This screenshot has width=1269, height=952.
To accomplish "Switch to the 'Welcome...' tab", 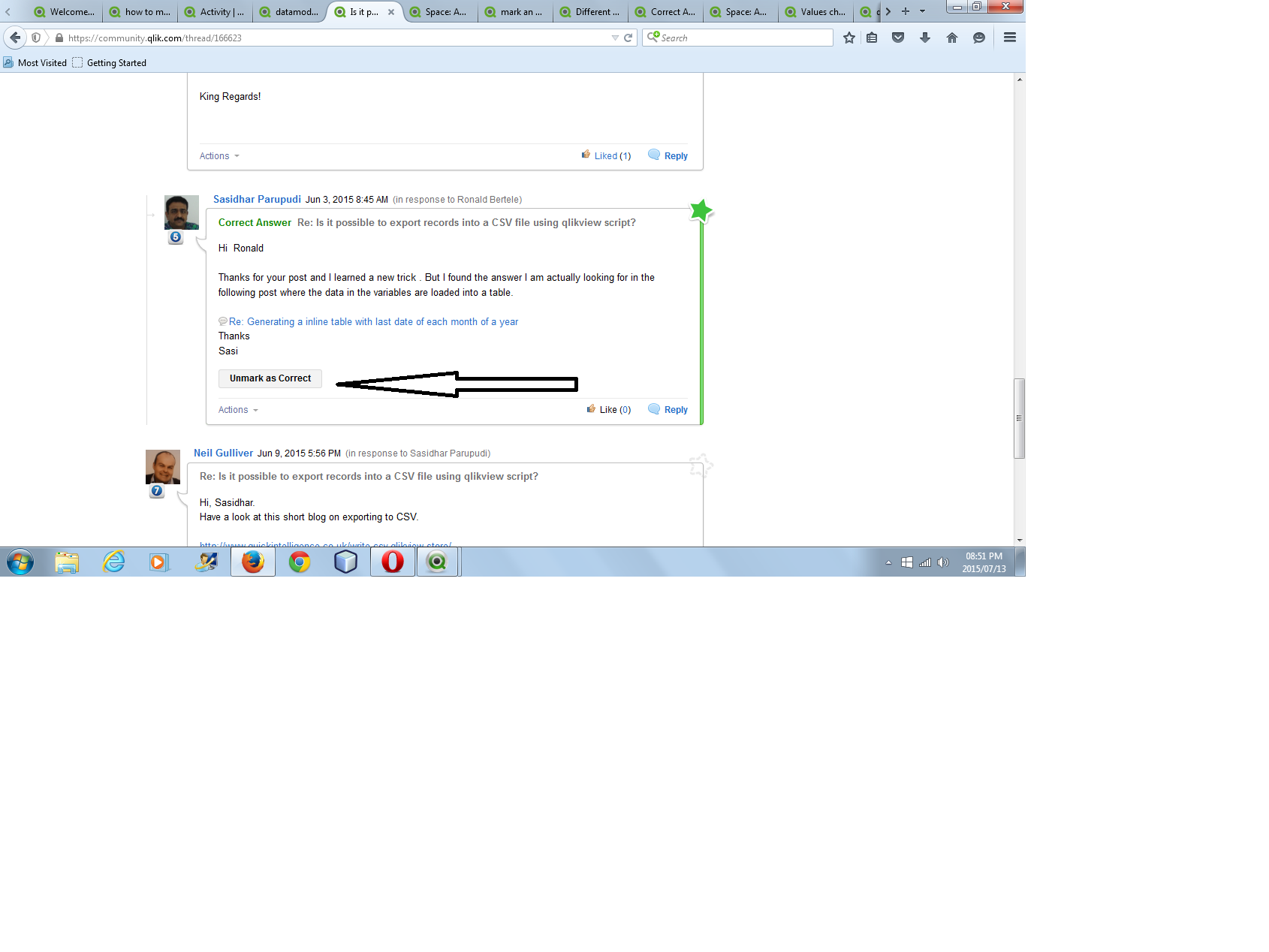I will coord(65,12).
